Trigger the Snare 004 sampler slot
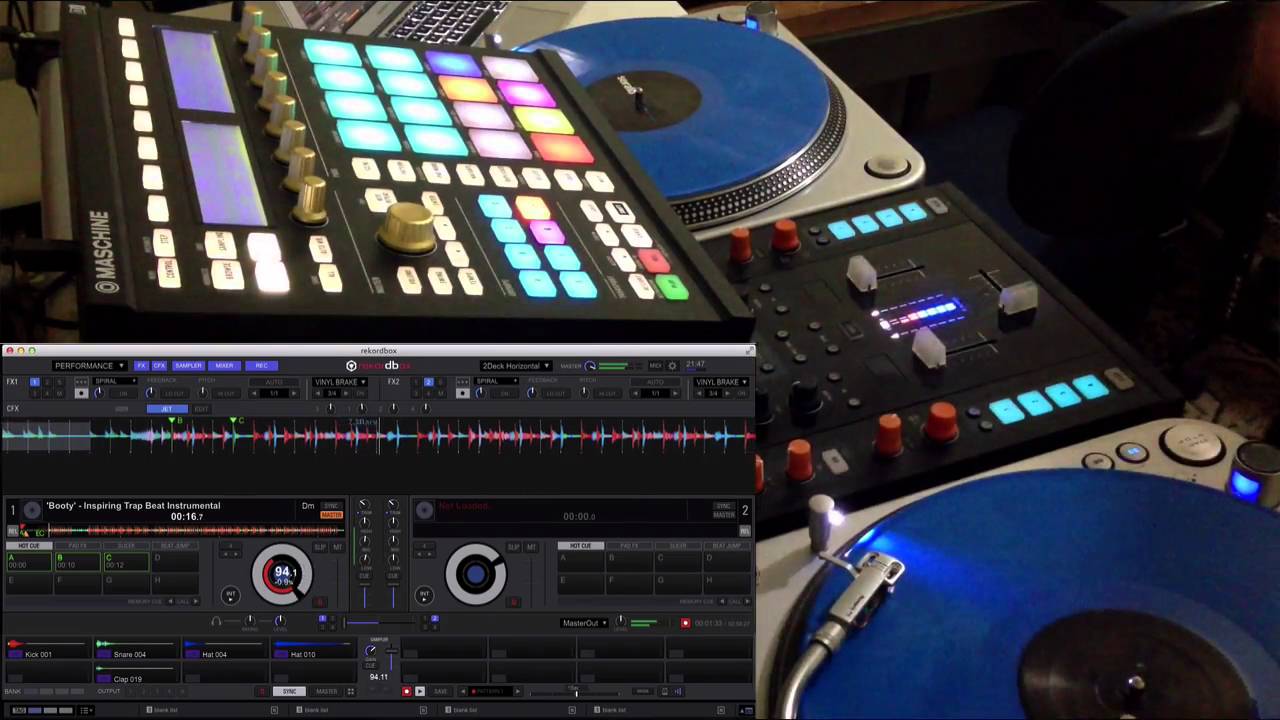The image size is (1280, 720). click(138, 648)
